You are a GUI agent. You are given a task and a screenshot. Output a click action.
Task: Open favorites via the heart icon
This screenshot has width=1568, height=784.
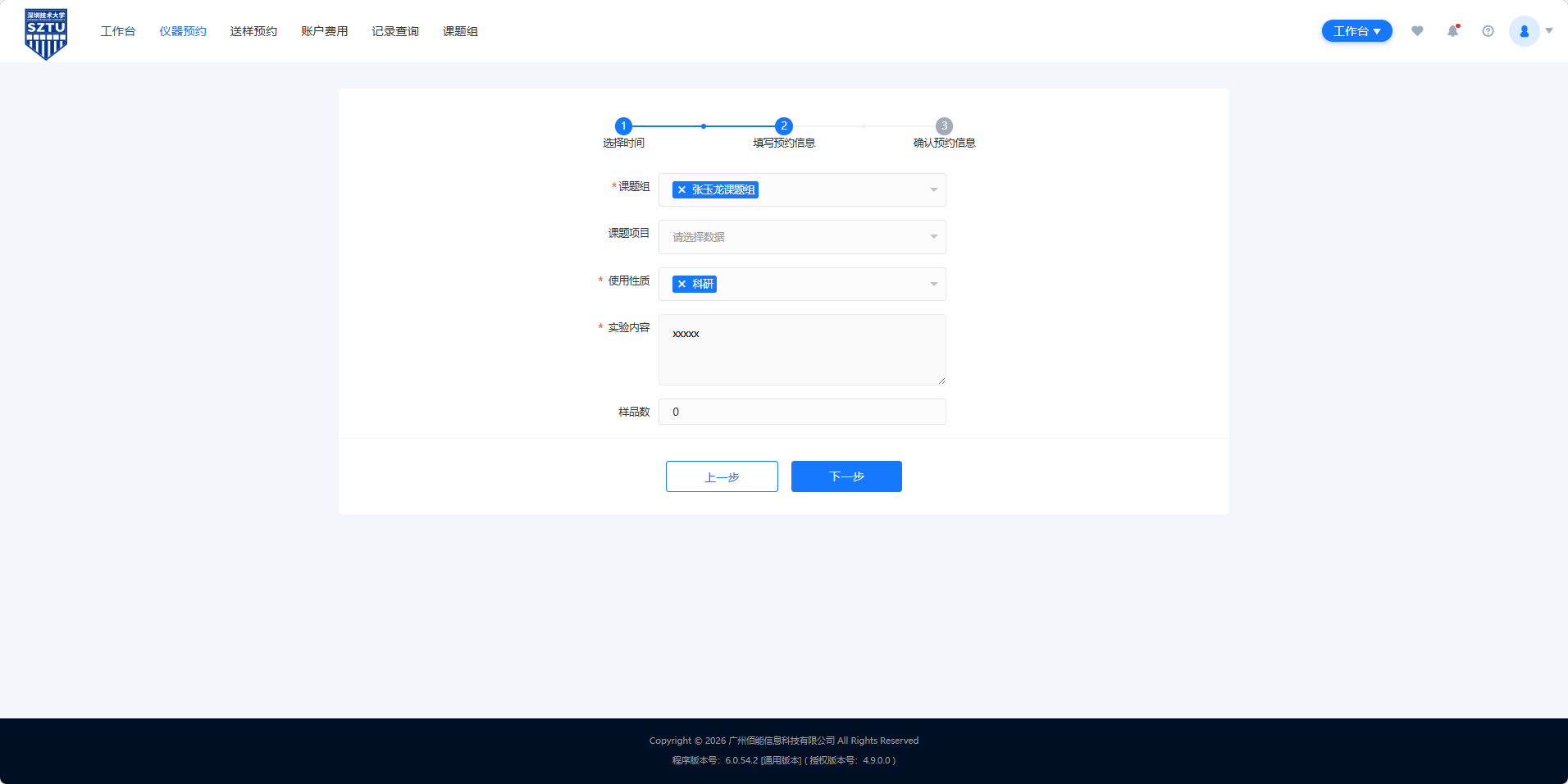pyautogui.click(x=1417, y=31)
